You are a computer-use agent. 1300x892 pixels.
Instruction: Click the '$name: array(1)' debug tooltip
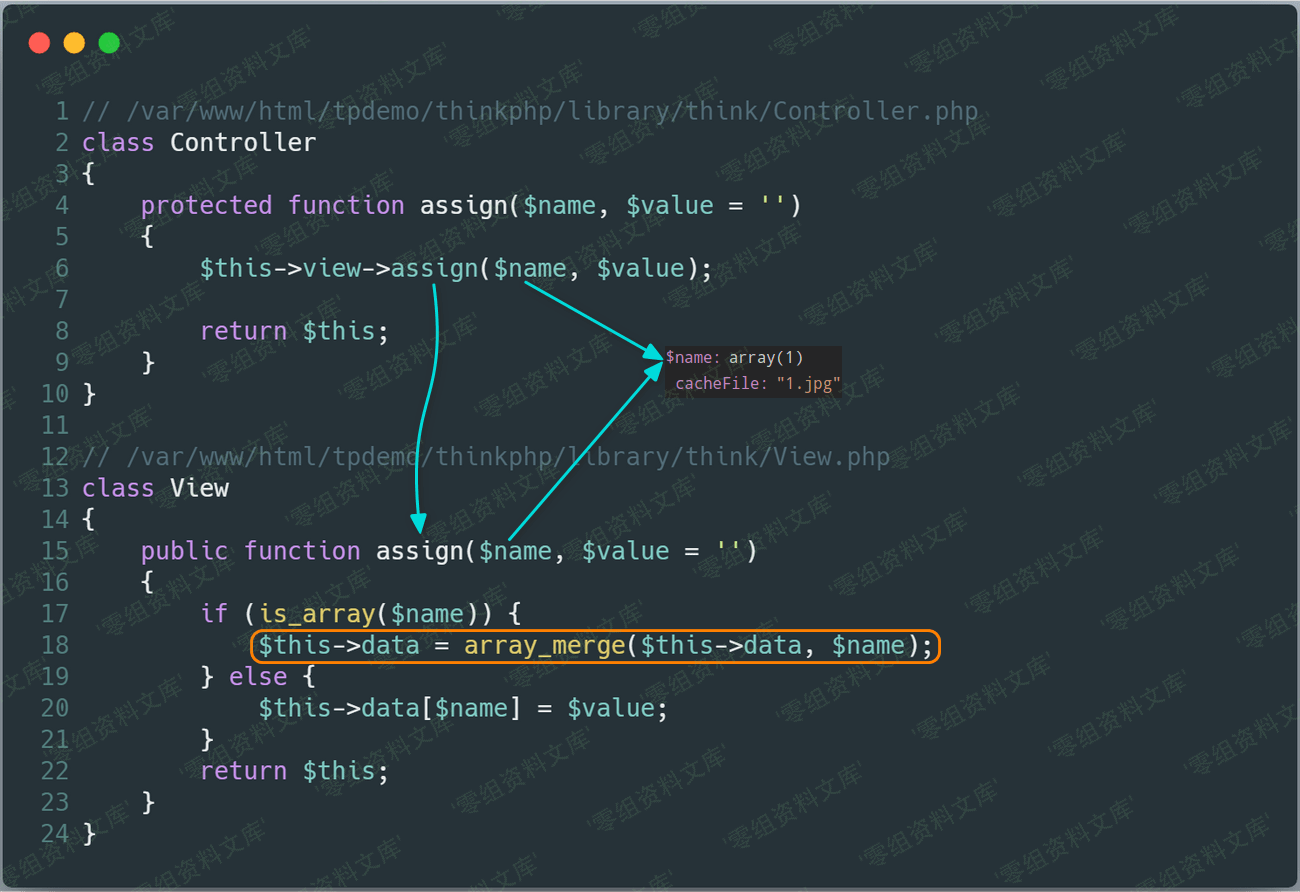click(735, 358)
